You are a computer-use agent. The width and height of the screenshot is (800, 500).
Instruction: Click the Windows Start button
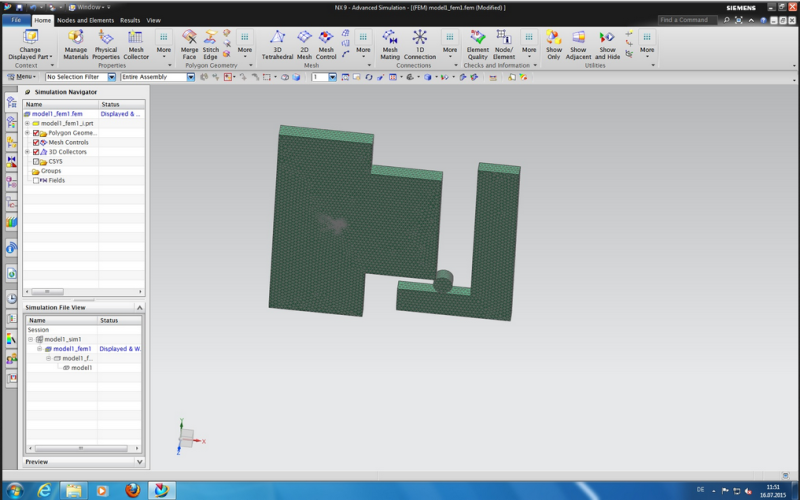pos(14,491)
